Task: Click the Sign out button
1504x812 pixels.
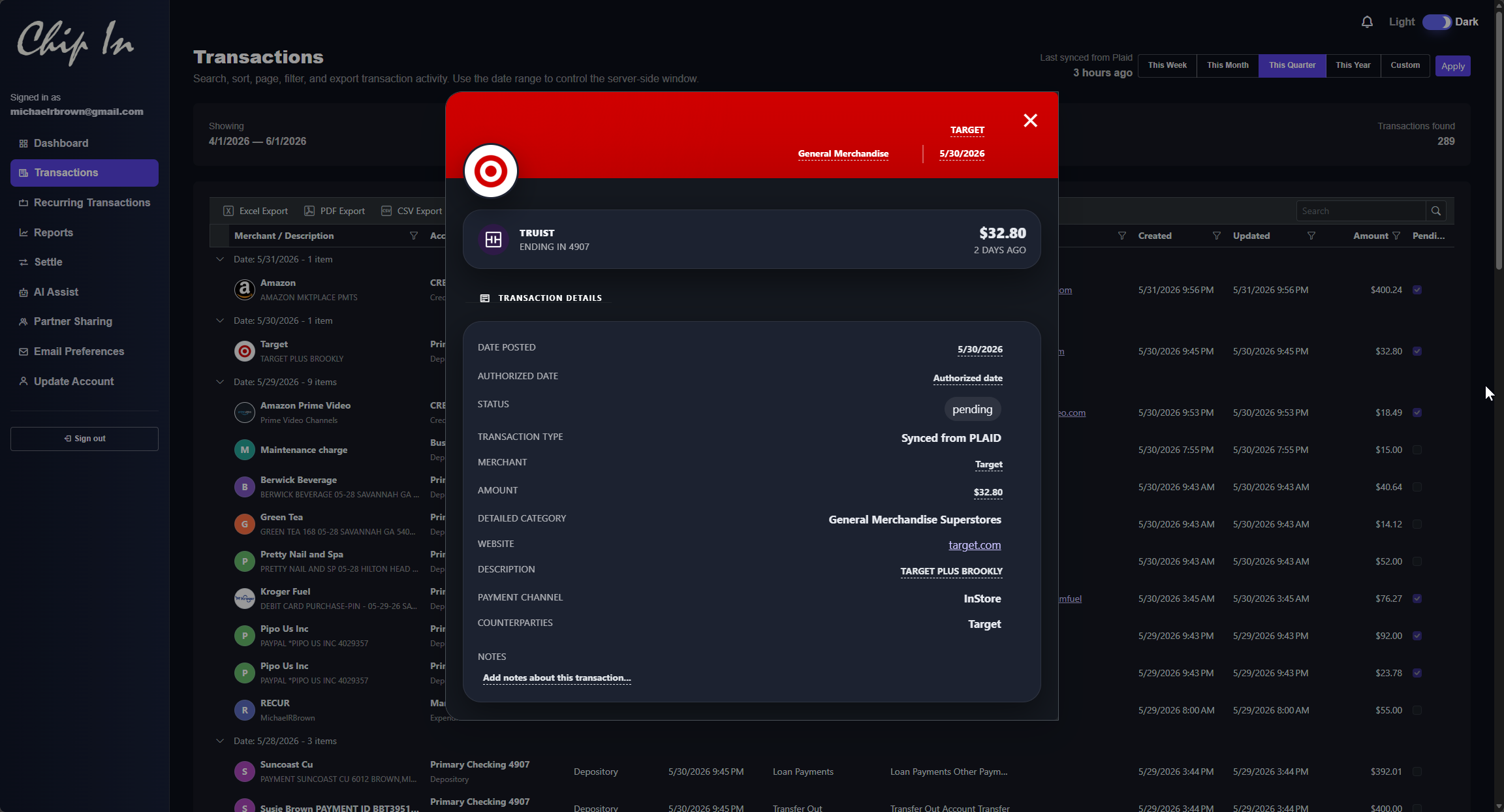Action: tap(84, 439)
